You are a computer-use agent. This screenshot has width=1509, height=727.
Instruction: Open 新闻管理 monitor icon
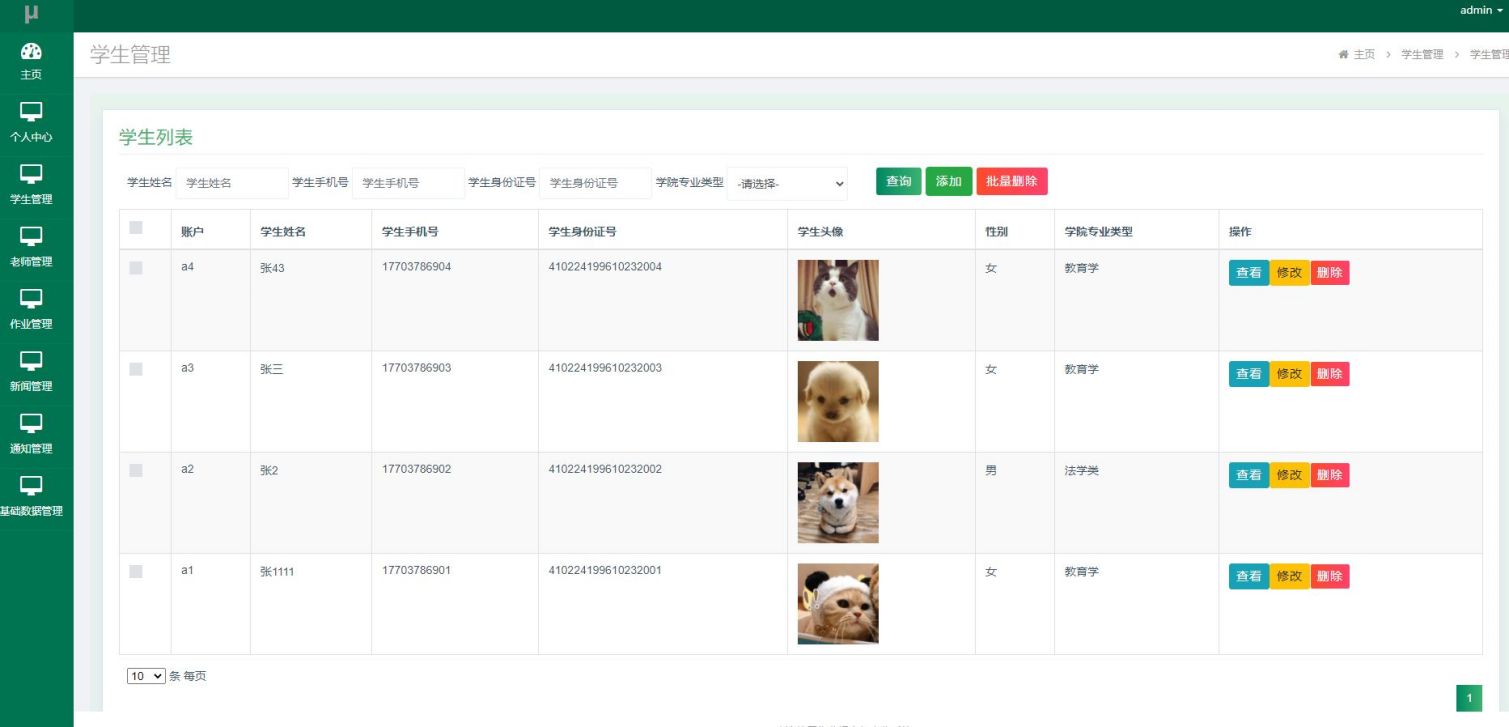point(31,360)
